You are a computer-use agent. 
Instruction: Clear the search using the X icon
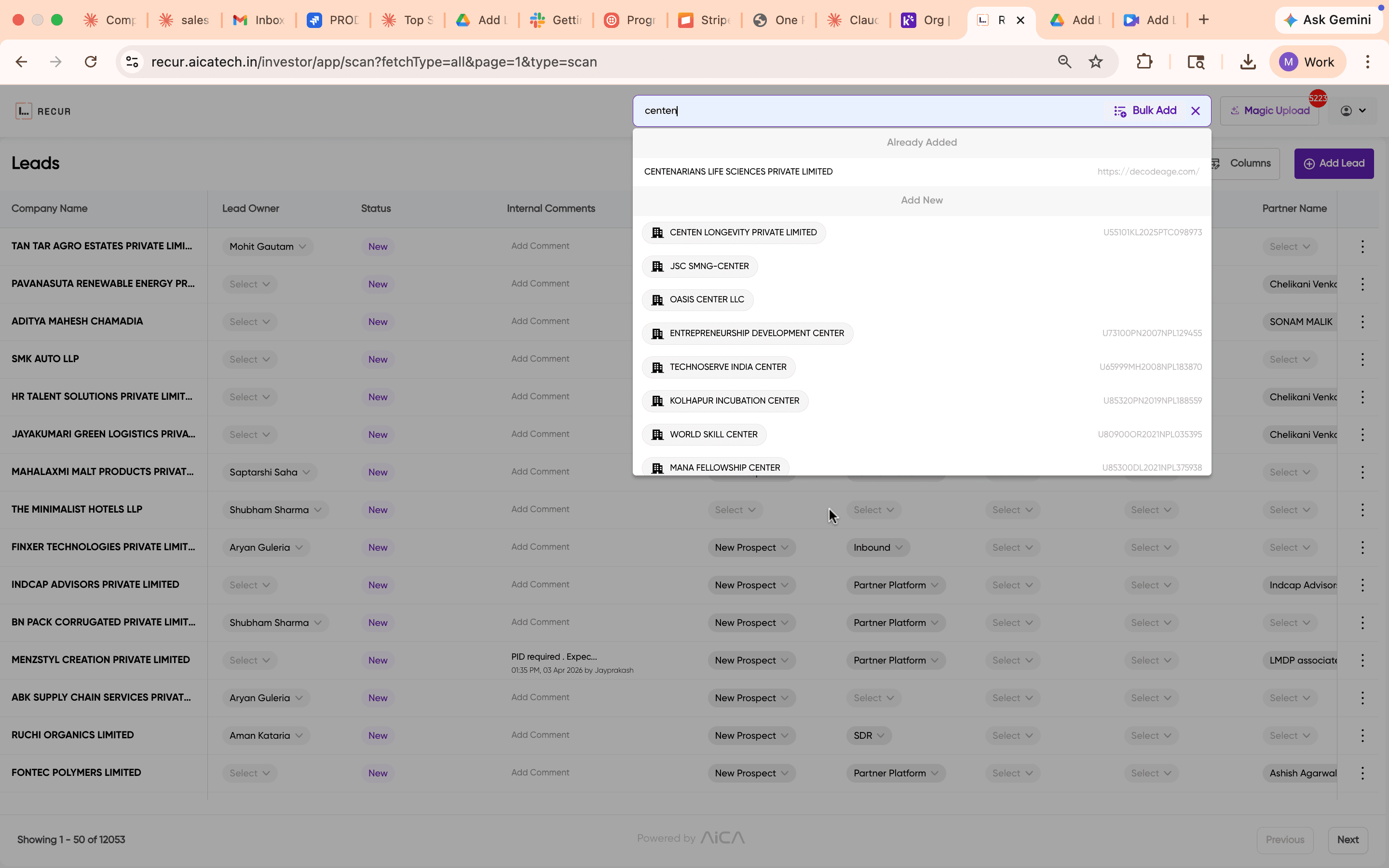1196,111
